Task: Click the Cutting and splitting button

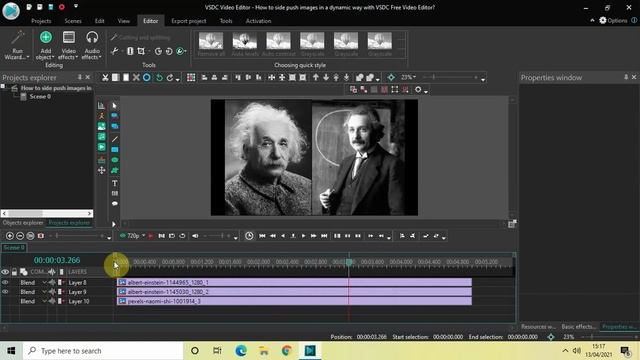Action: tap(140, 38)
